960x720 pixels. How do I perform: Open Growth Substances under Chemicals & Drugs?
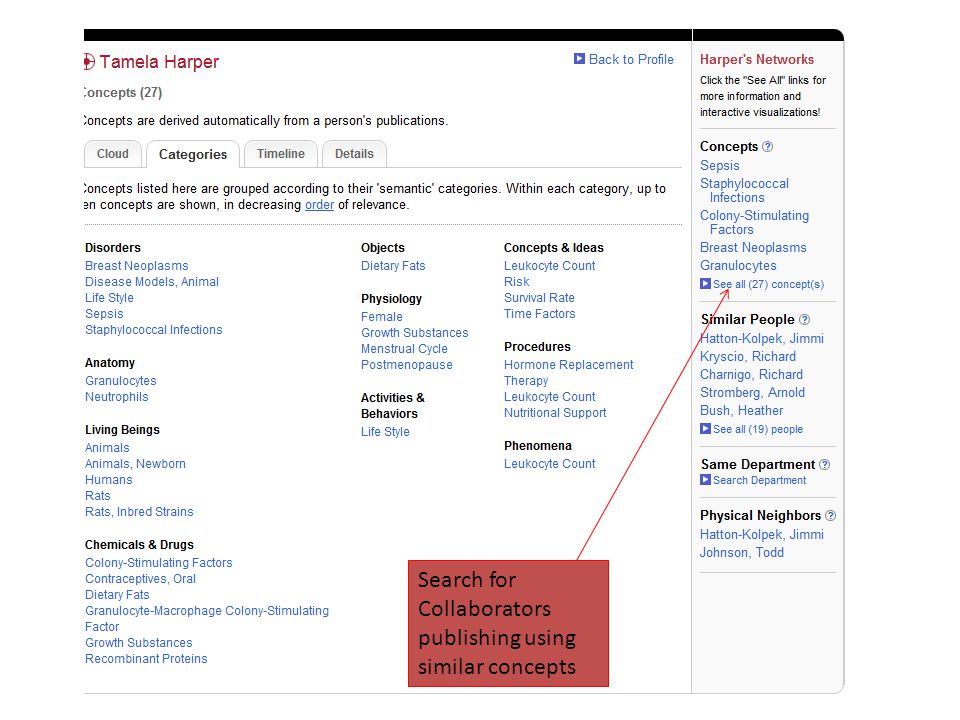click(138, 642)
